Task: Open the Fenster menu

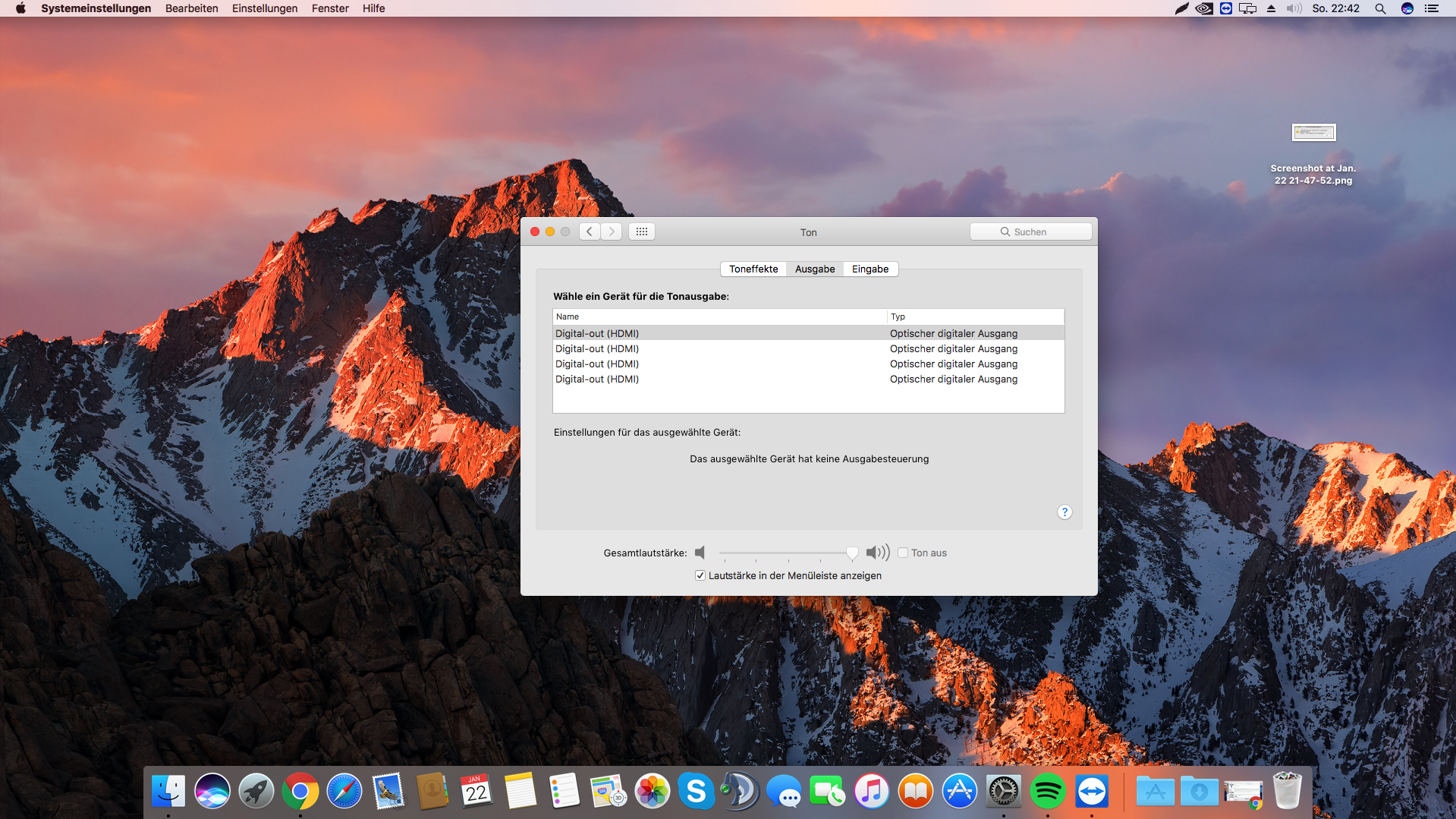Action: [x=330, y=8]
